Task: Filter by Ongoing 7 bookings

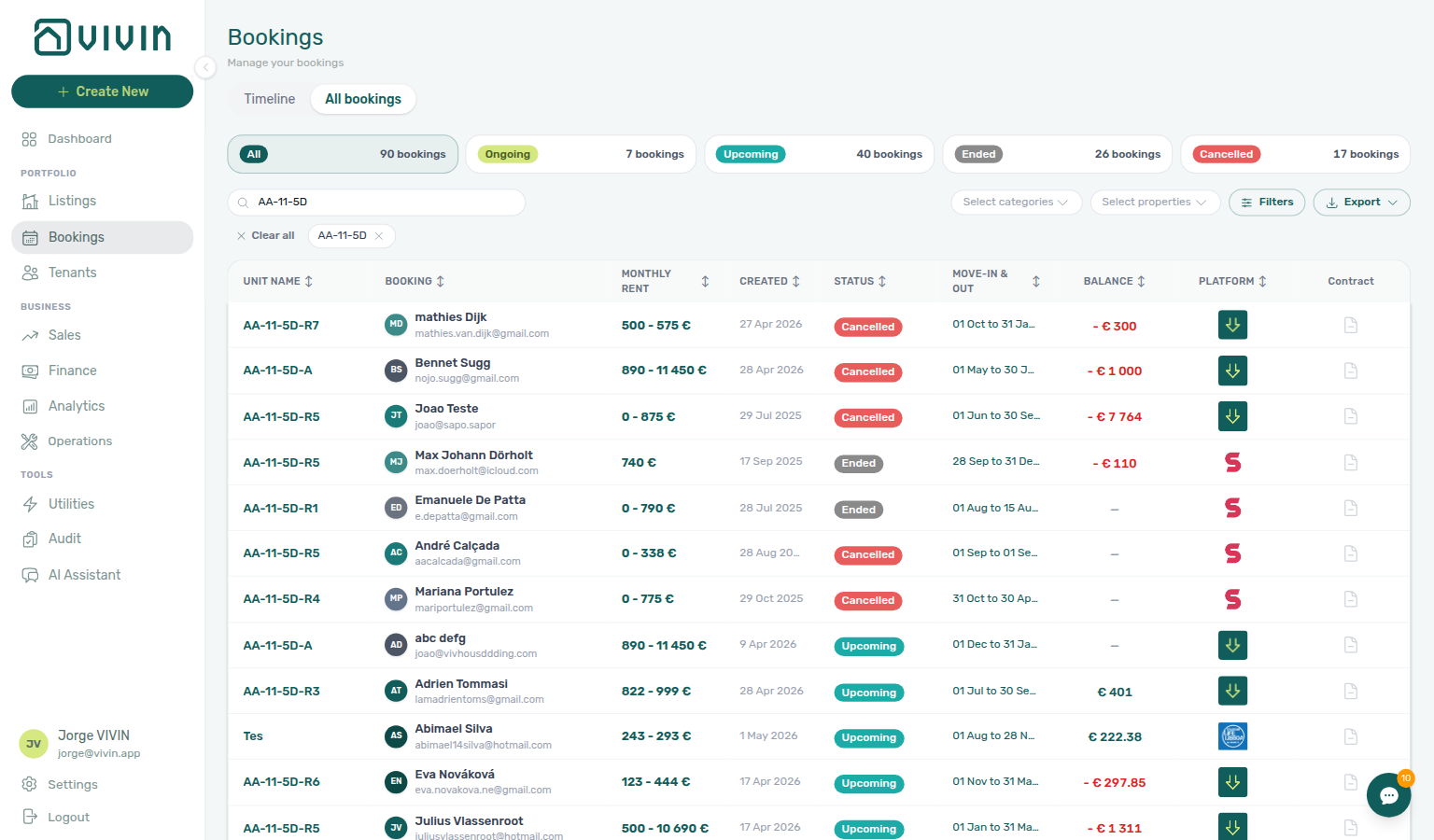Action: tap(581, 154)
